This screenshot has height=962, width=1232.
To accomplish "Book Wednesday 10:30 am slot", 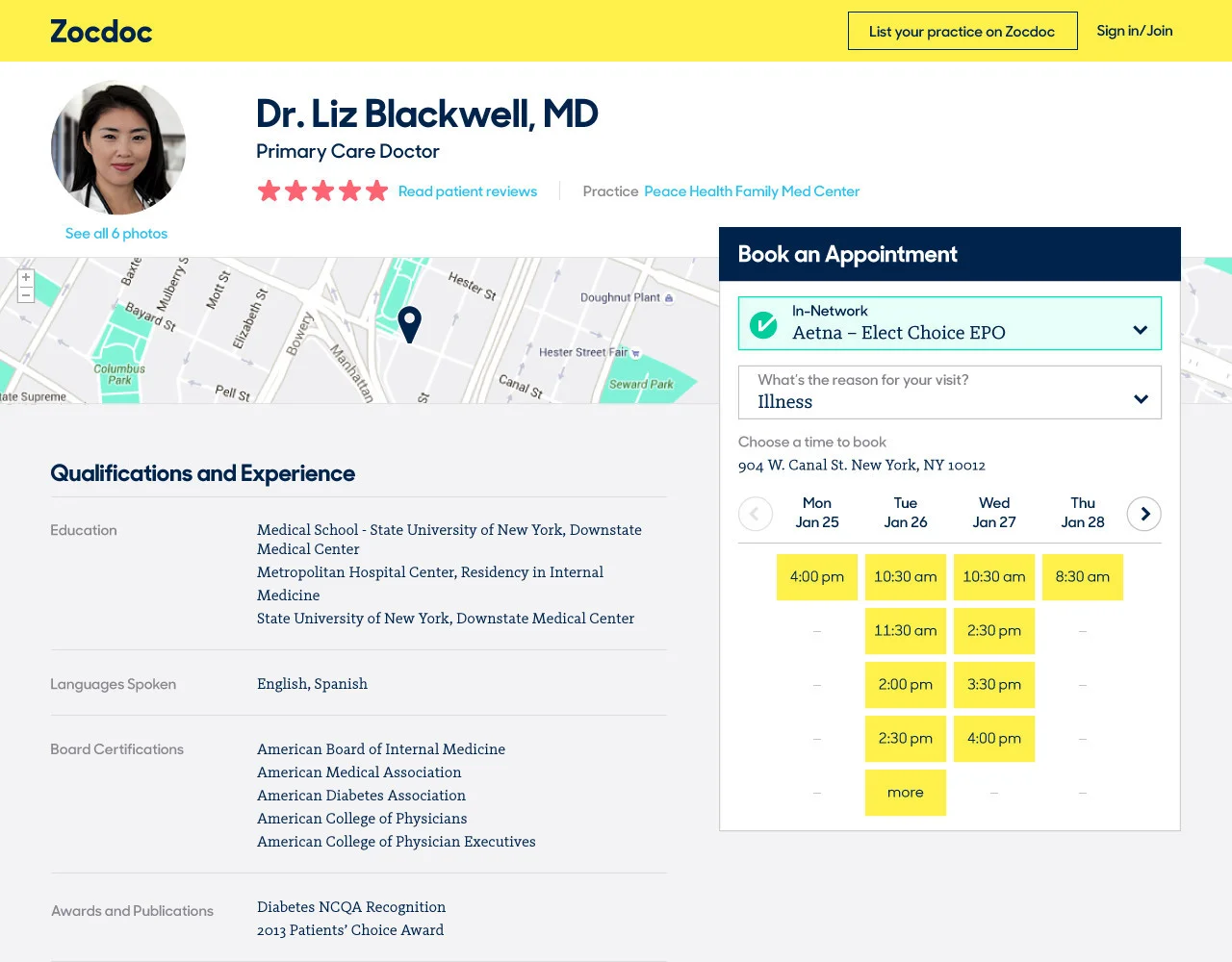I will pyautogui.click(x=994, y=577).
